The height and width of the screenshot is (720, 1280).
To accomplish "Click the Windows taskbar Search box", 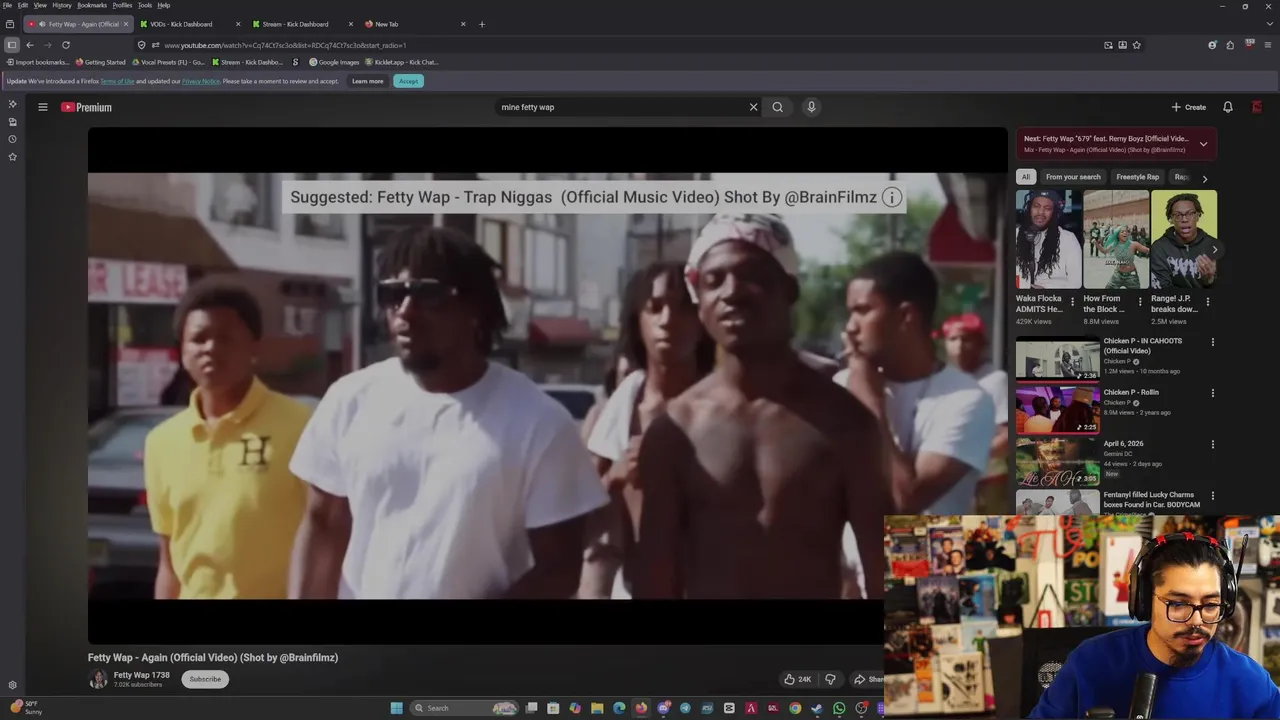I will (466, 708).
